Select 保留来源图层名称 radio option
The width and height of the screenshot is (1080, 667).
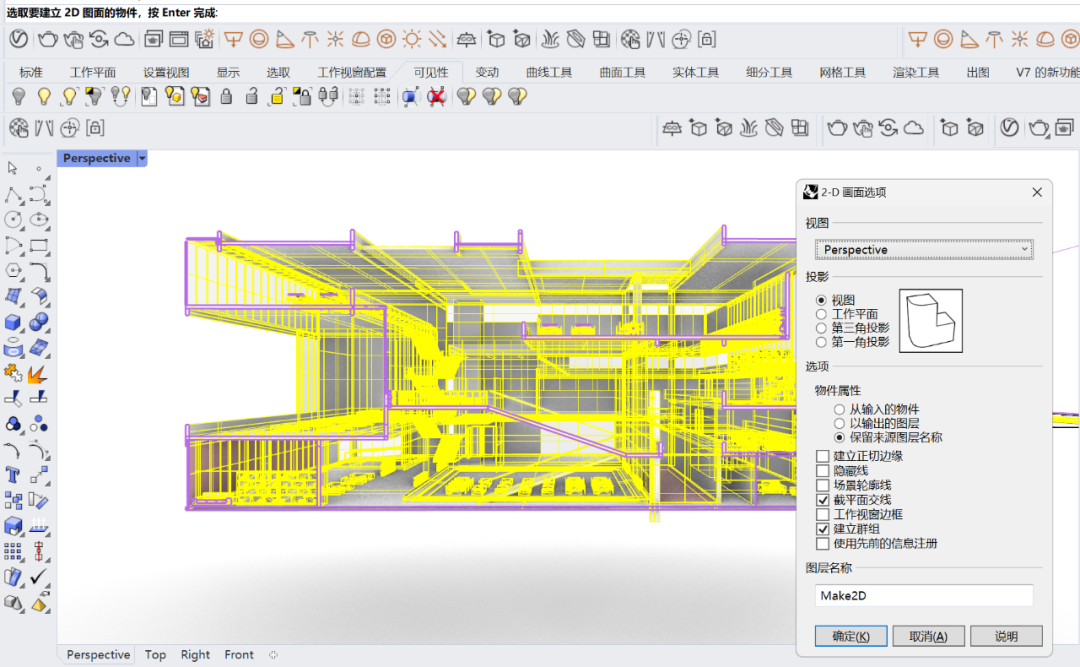(x=839, y=438)
